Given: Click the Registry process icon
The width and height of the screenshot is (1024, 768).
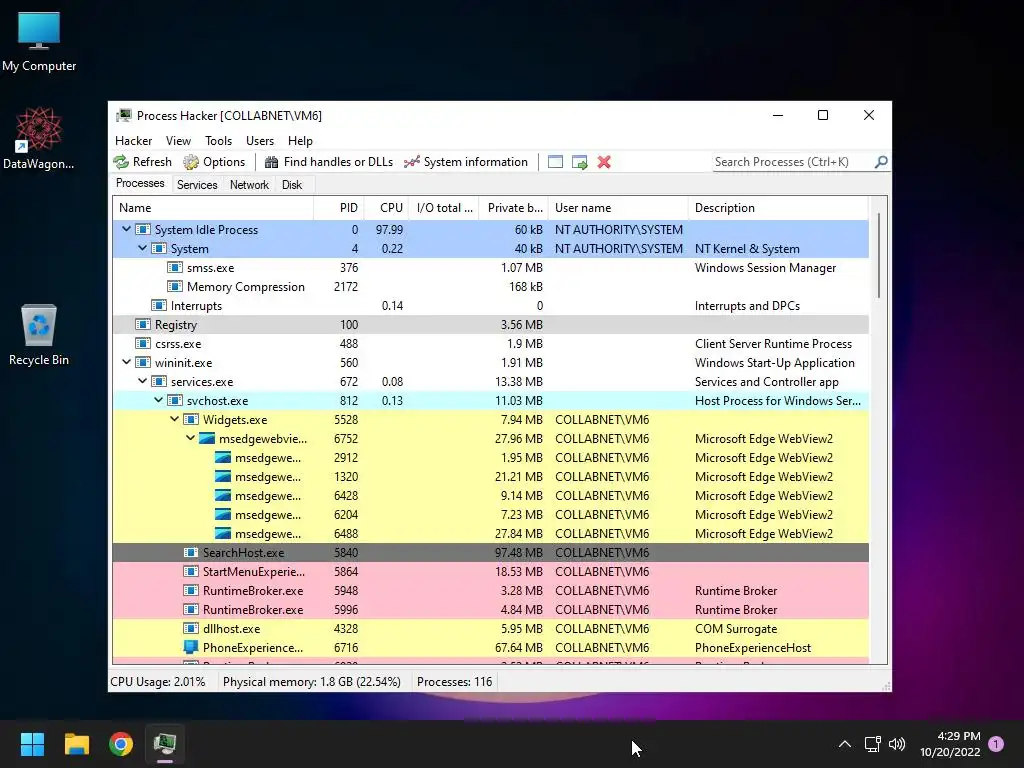Looking at the screenshot, I should point(142,325).
